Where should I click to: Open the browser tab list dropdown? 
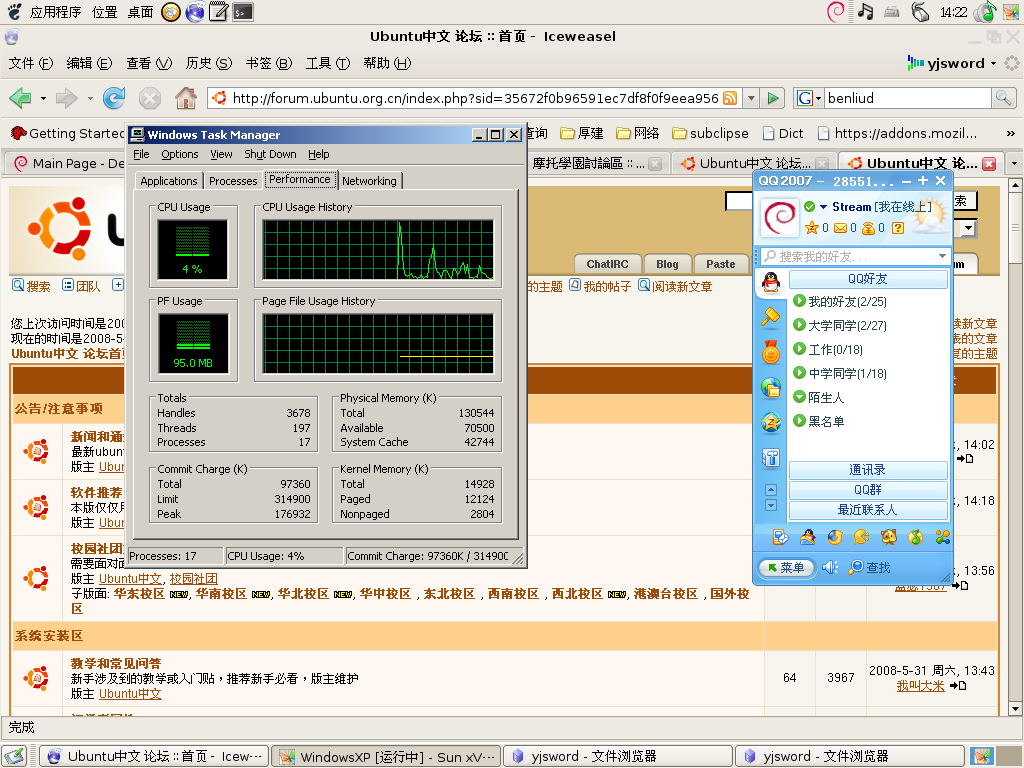(1014, 163)
